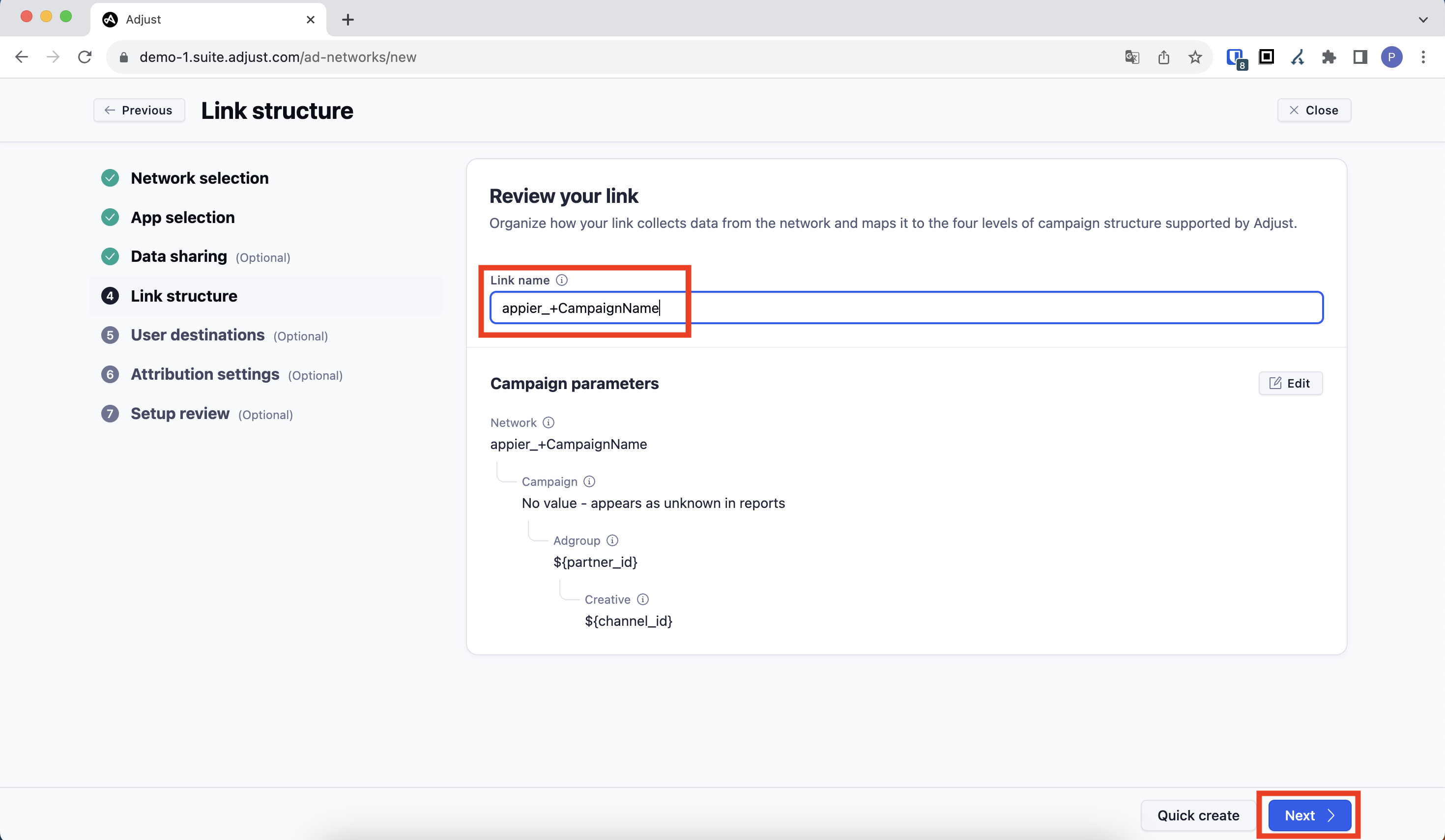Viewport: 1445px width, 840px height.
Task: Click the Creative info icon
Action: coord(643,599)
